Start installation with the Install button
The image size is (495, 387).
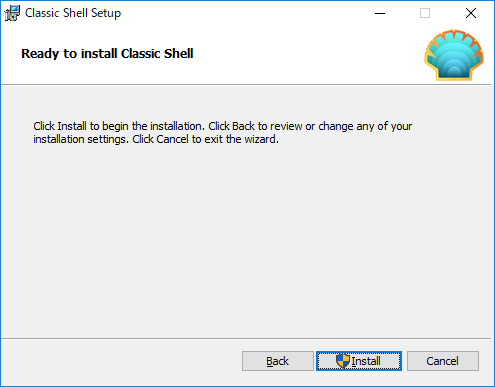click(x=359, y=361)
